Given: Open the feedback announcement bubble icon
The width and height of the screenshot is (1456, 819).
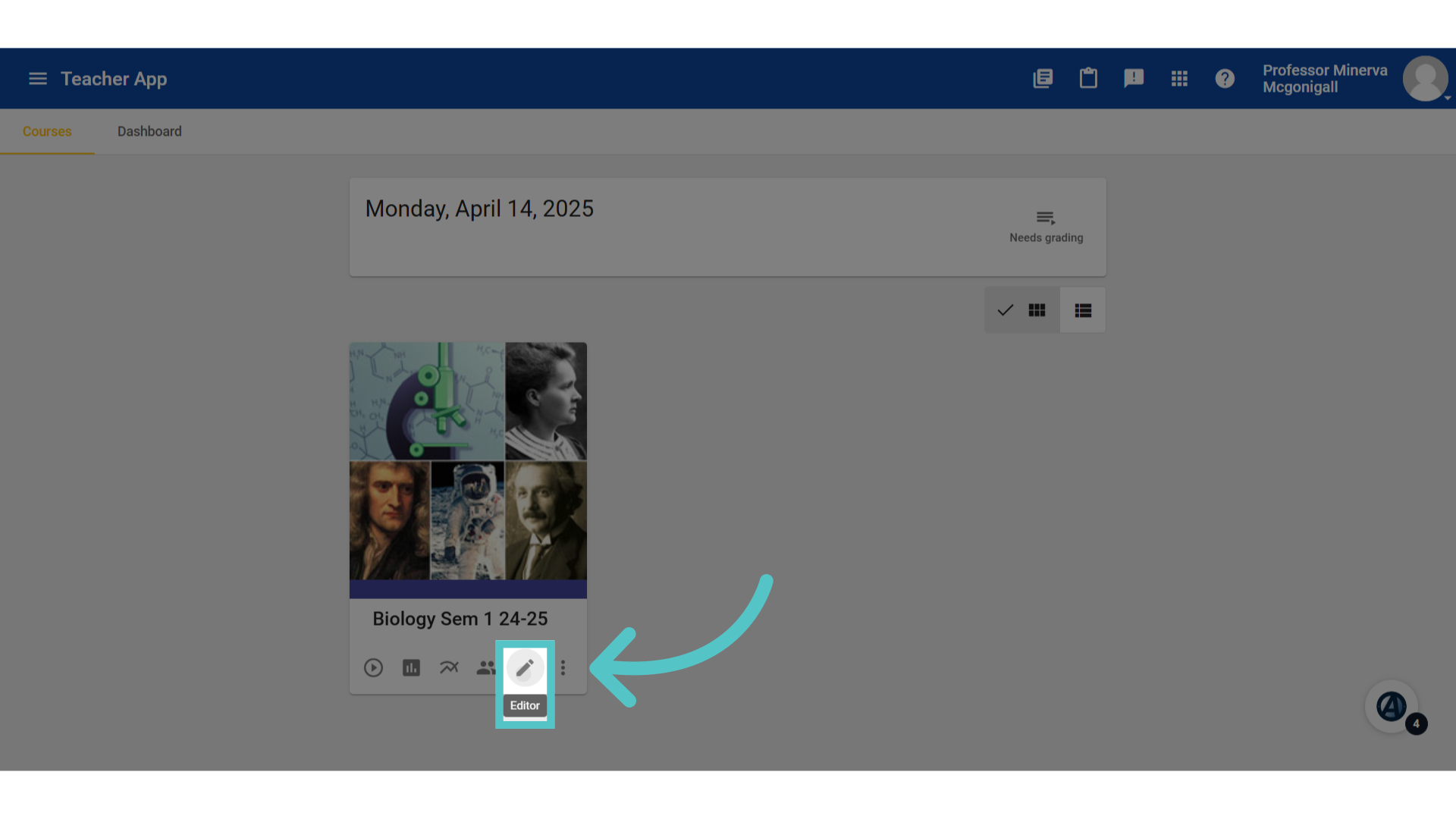Looking at the screenshot, I should 1134,78.
